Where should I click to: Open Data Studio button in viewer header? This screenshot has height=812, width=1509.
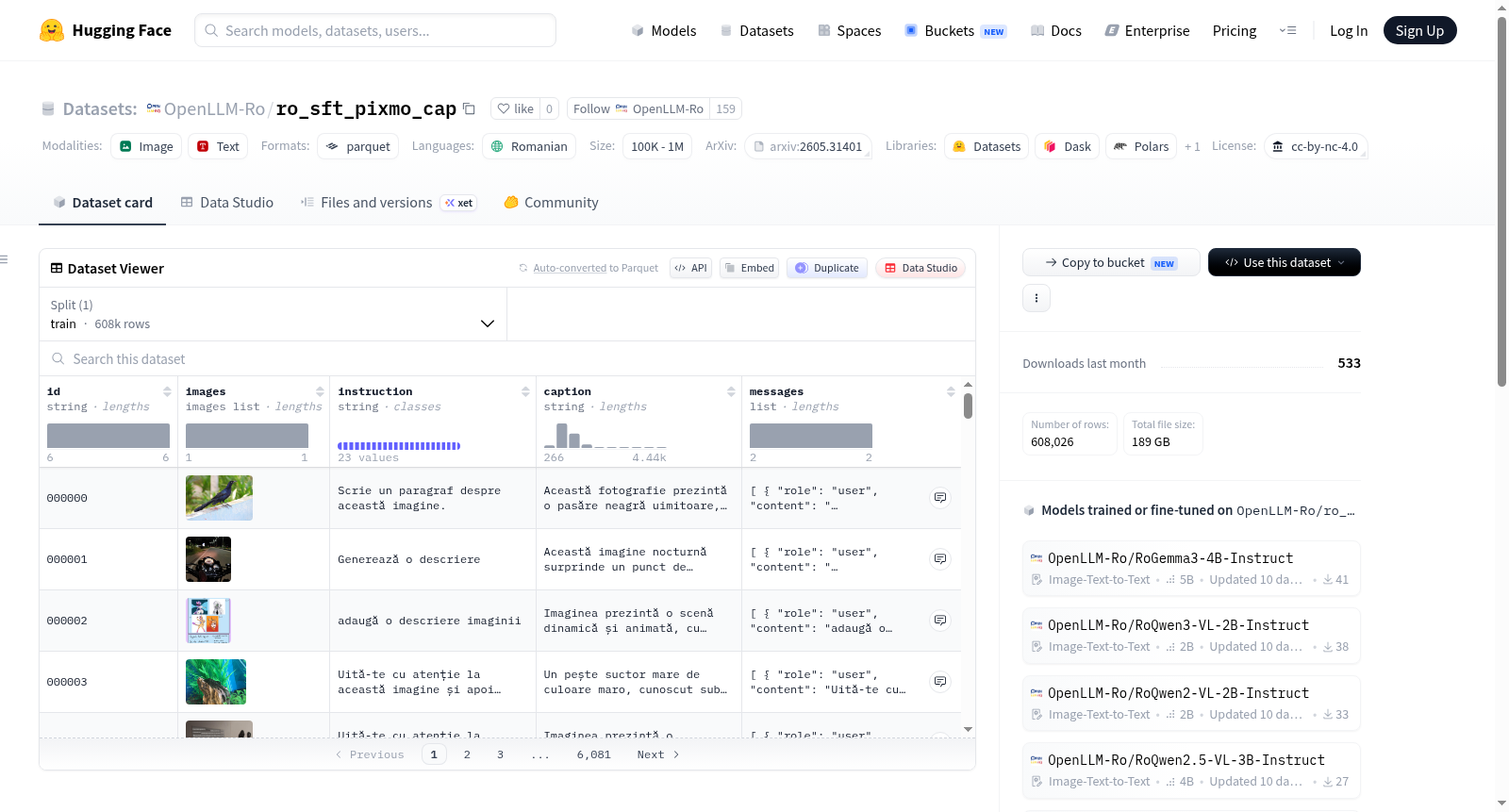click(920, 268)
